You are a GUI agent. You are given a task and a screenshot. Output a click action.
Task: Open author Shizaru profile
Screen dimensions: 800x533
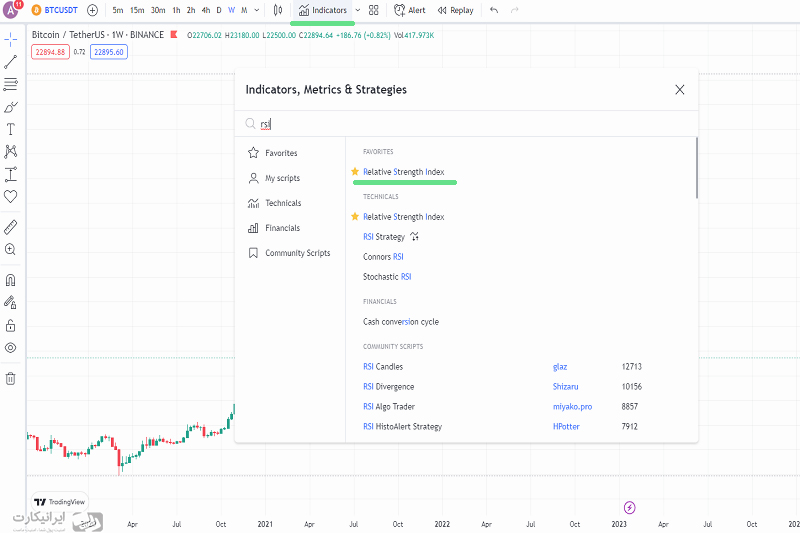coord(565,387)
